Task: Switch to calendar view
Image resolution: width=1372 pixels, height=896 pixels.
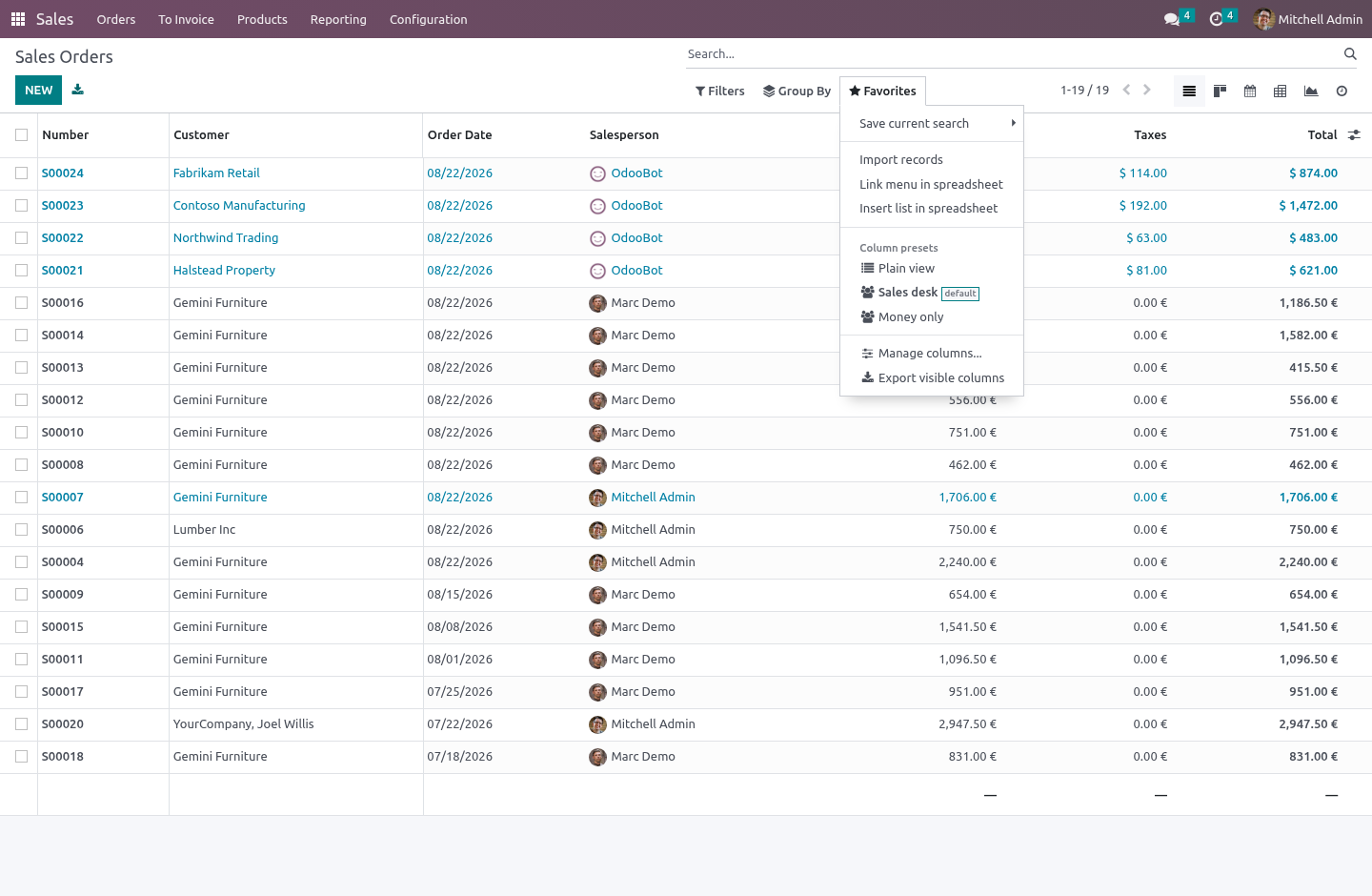Action: (1250, 91)
